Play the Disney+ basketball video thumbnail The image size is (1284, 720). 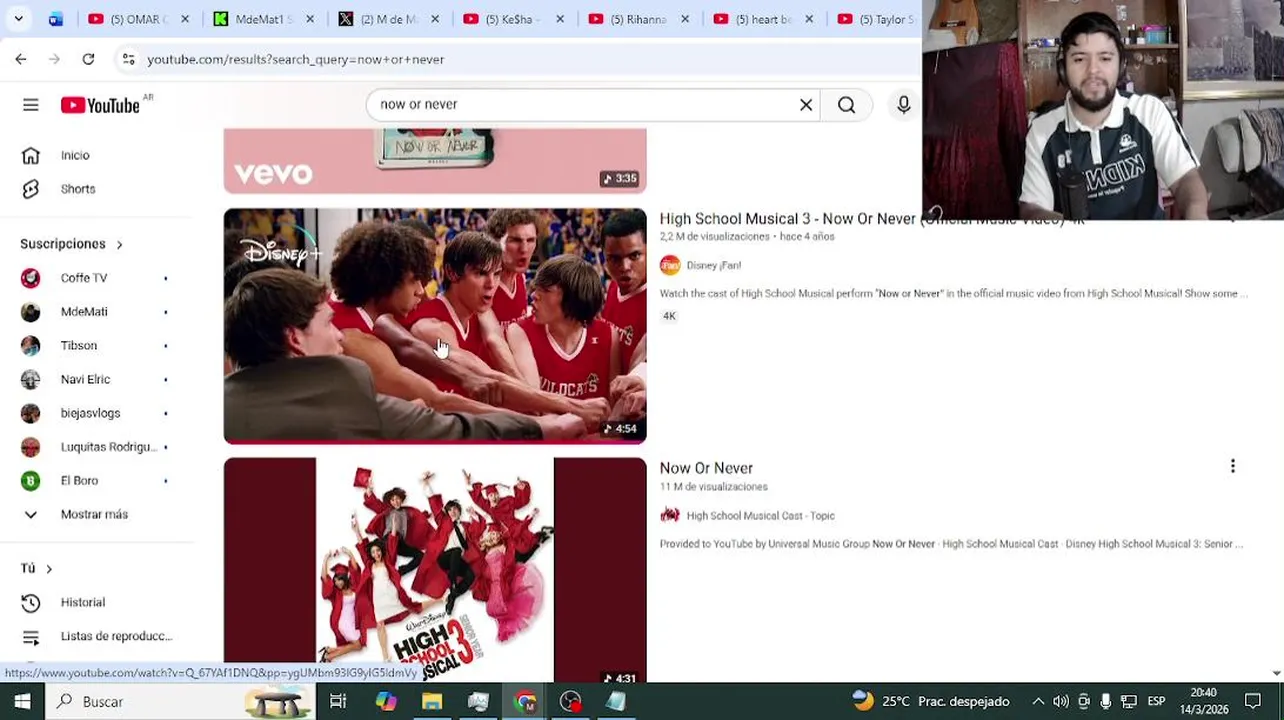435,326
